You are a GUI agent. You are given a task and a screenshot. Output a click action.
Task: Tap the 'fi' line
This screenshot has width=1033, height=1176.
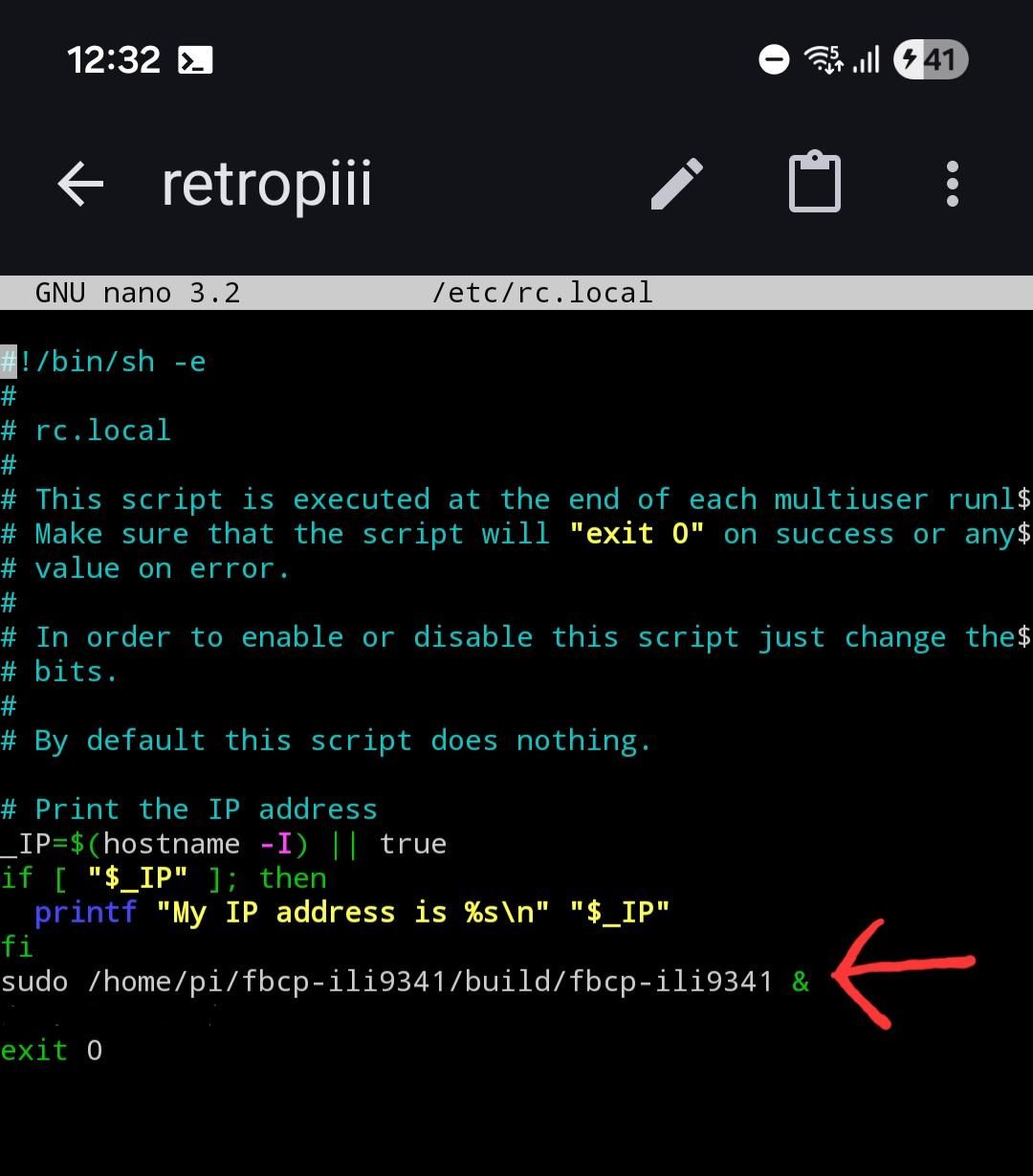pyautogui.click(x=16, y=947)
